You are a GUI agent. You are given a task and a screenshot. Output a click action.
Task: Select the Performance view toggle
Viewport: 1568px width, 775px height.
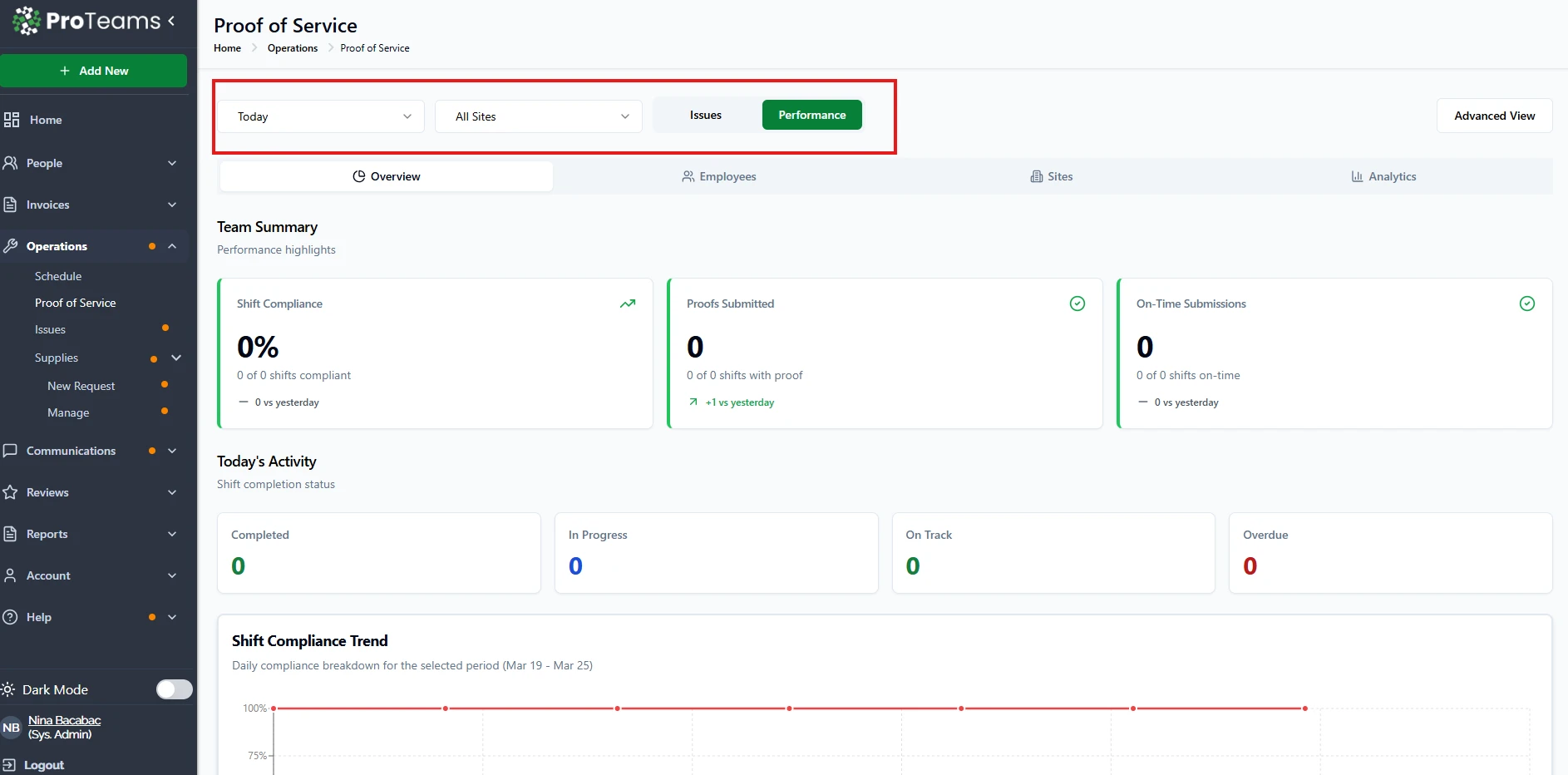coord(811,116)
